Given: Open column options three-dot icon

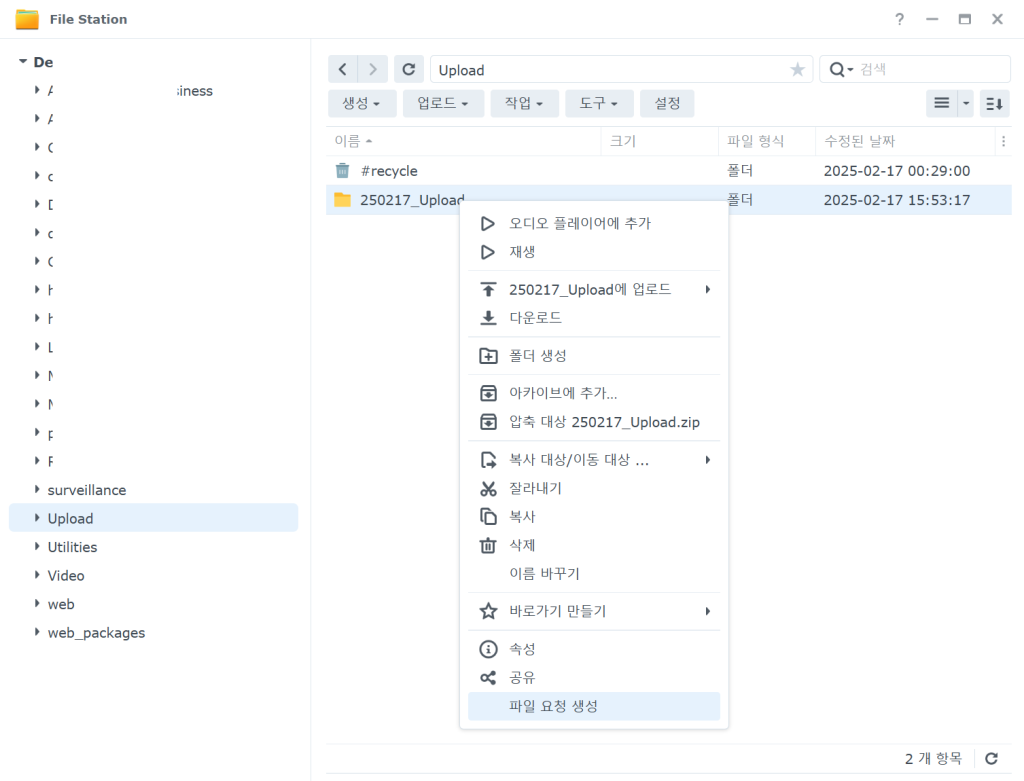Looking at the screenshot, I should 1004,141.
